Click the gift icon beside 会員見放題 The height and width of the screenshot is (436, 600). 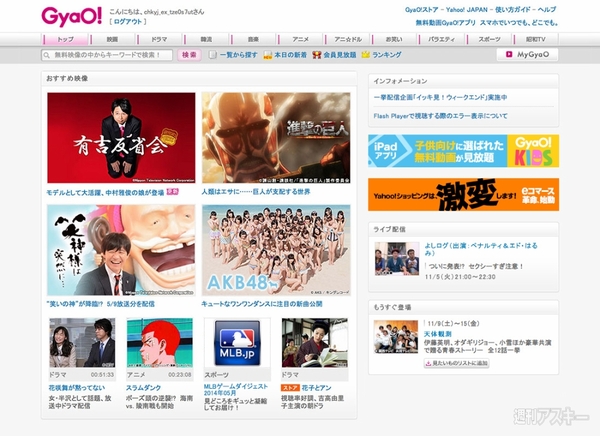[x=316, y=55]
